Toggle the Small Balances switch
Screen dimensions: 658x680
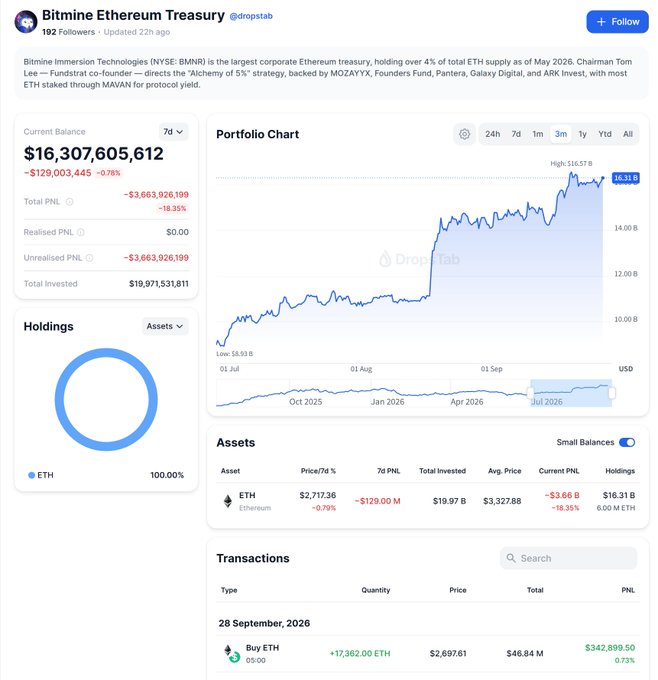pyautogui.click(x=627, y=442)
